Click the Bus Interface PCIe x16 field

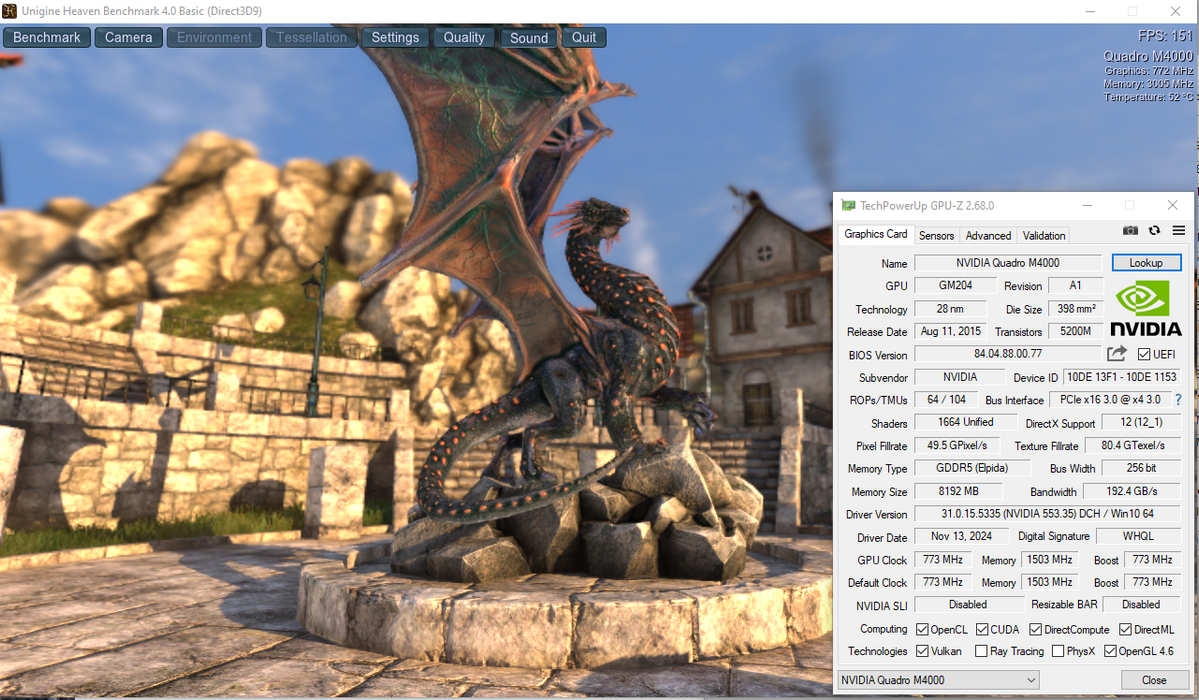[1110, 399]
